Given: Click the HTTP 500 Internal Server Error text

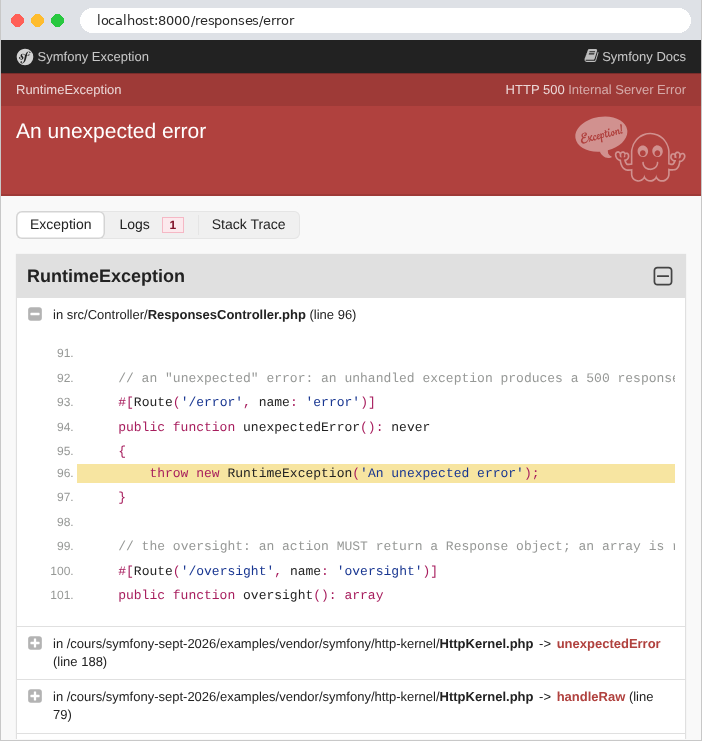Looking at the screenshot, I should (596, 90).
